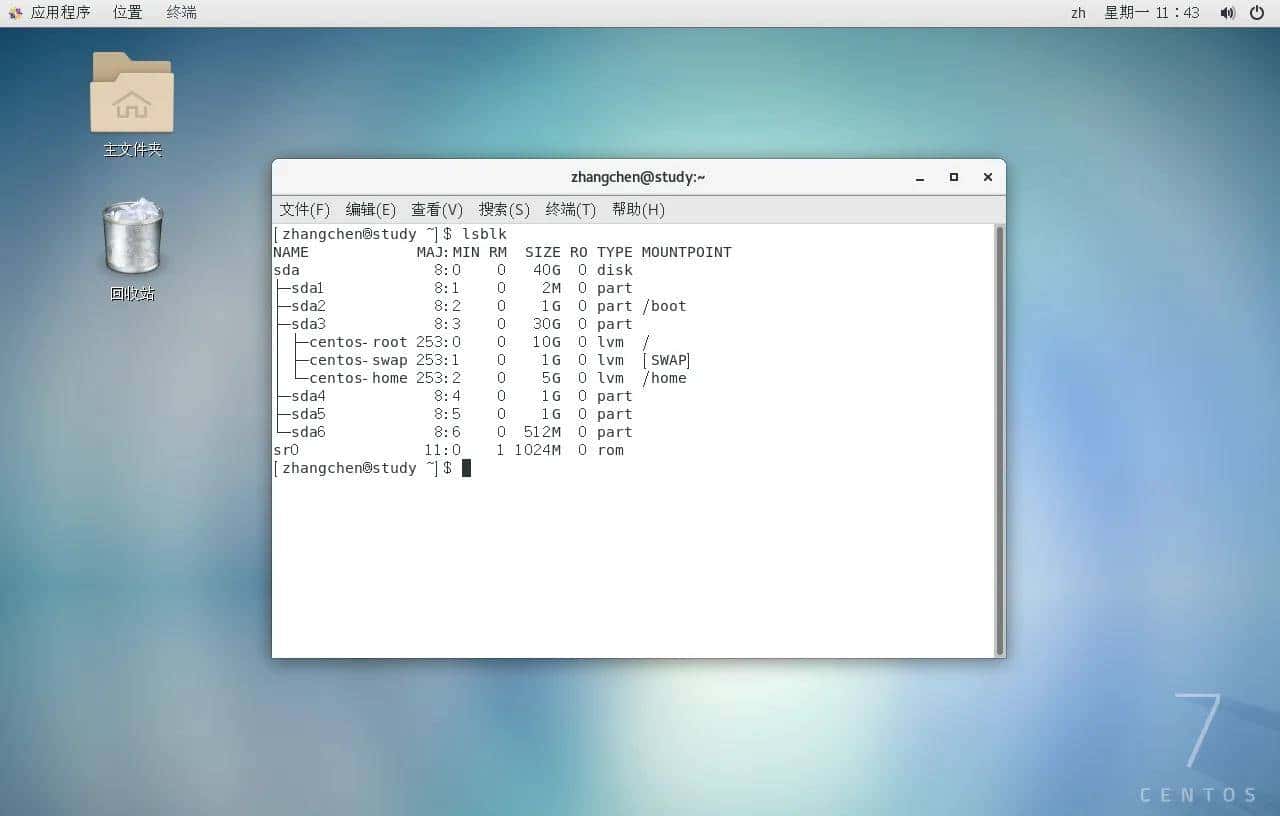Viewport: 1280px width, 816px height.
Task: Open the 搜索(S) menu in terminal
Action: 504,209
